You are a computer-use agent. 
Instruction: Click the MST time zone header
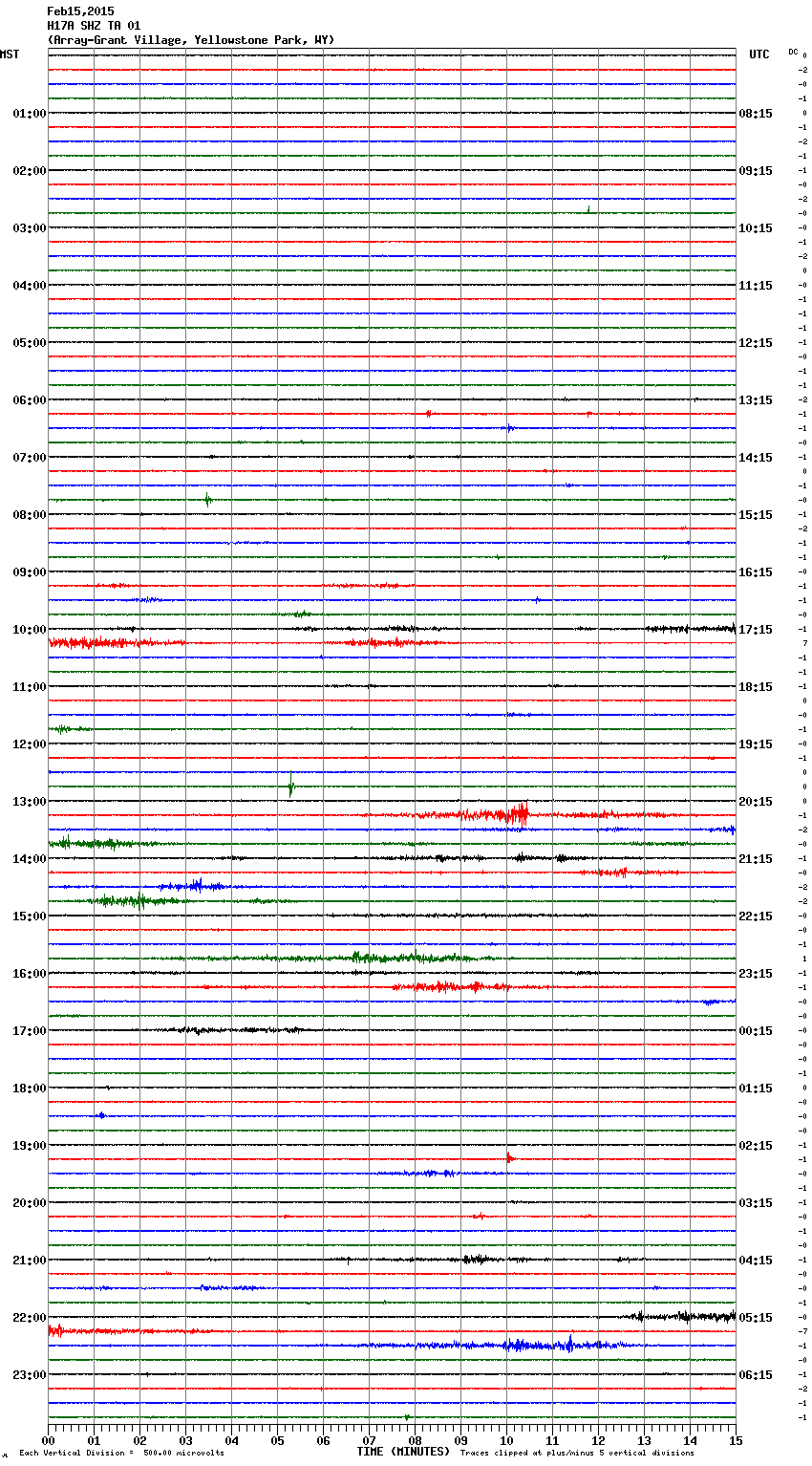(10, 54)
